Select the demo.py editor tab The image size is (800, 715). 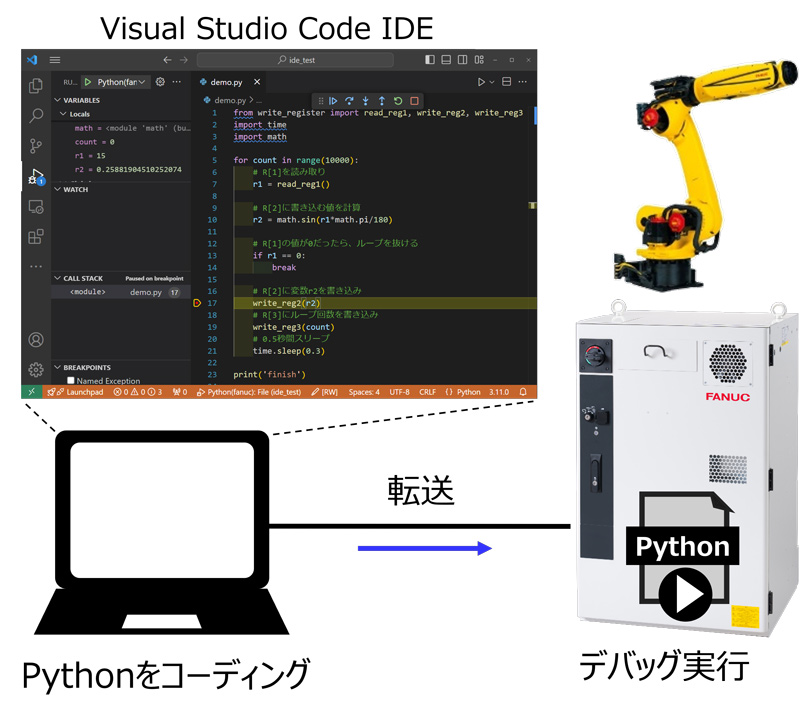[227, 82]
